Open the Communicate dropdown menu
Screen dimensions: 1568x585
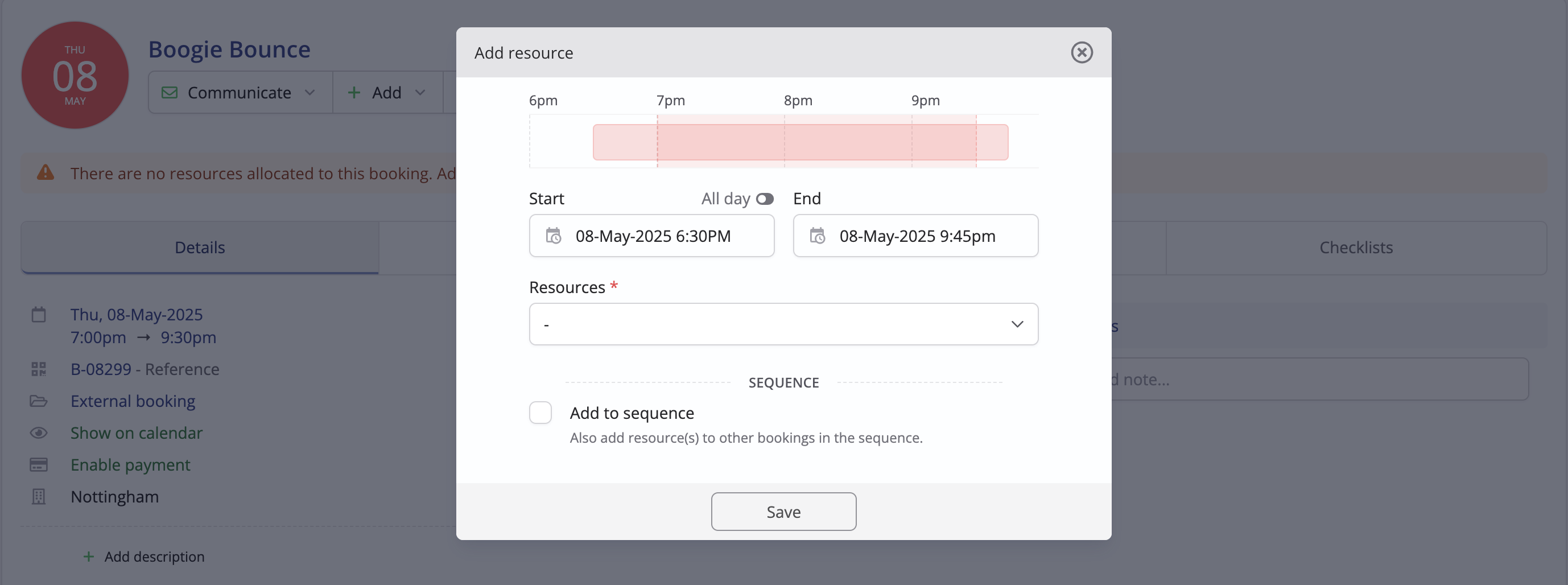click(240, 93)
